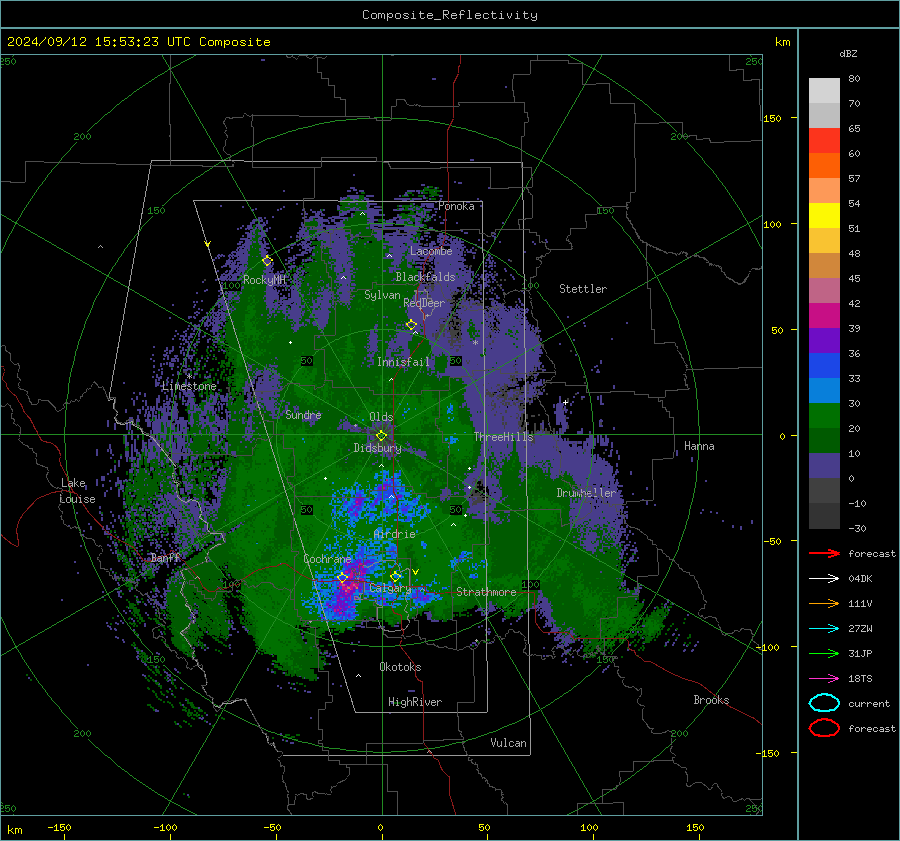The width and height of the screenshot is (900, 841).
Task: Click the Sylvan label
Action: [x=382, y=295]
